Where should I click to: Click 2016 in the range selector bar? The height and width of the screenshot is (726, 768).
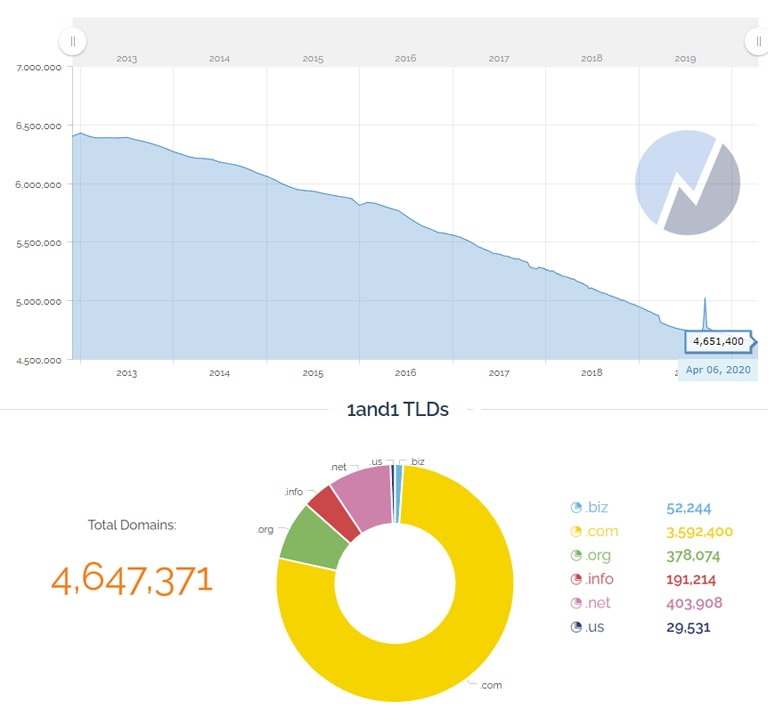tap(406, 58)
